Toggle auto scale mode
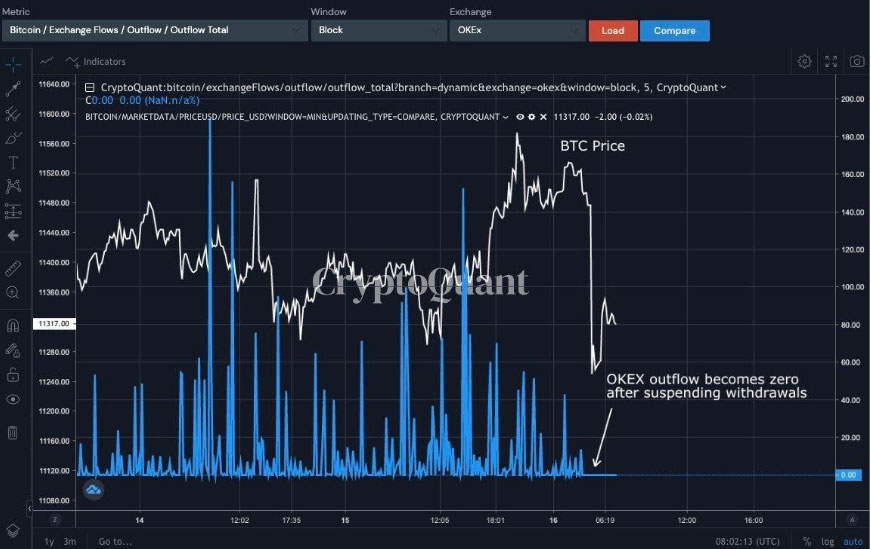Viewport: 871px width, 549px height. (853, 541)
